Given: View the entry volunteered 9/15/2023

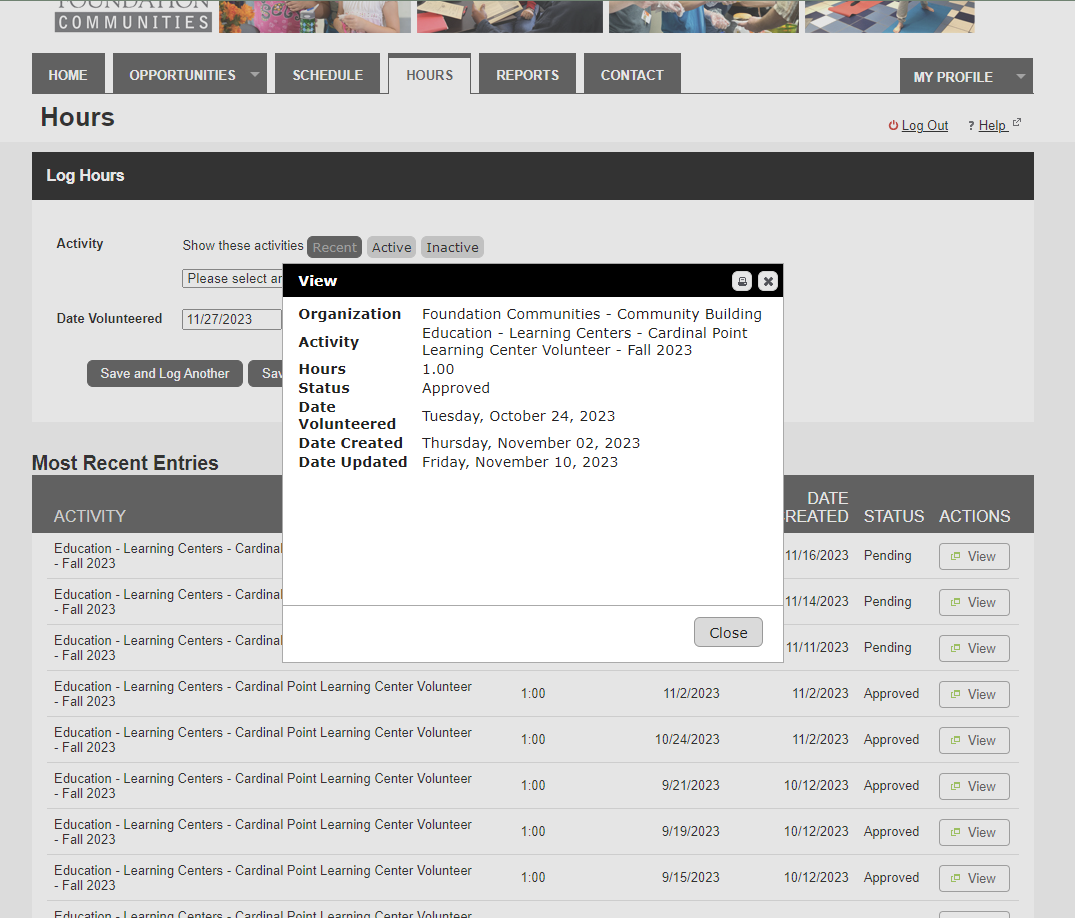Looking at the screenshot, I should coord(974,878).
